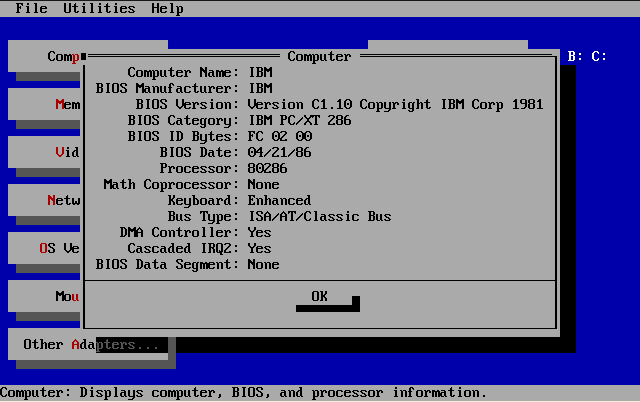640x402 pixels.
Task: Click the 'Bus Type:' label
Action: 203,216
